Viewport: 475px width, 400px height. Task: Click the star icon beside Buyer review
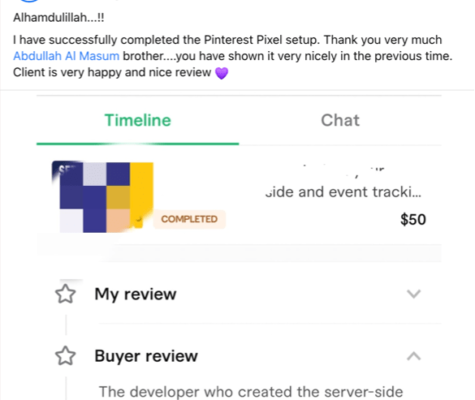coord(65,356)
